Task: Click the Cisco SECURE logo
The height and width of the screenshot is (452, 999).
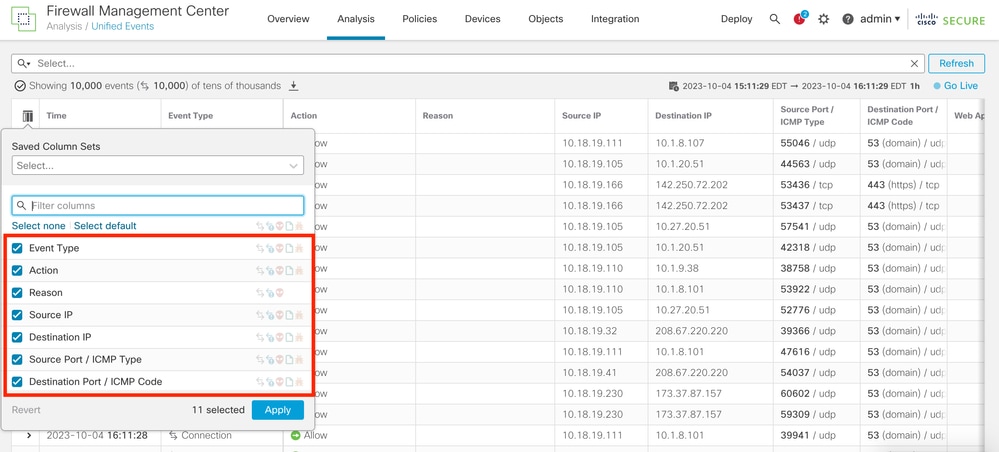Action: point(950,20)
